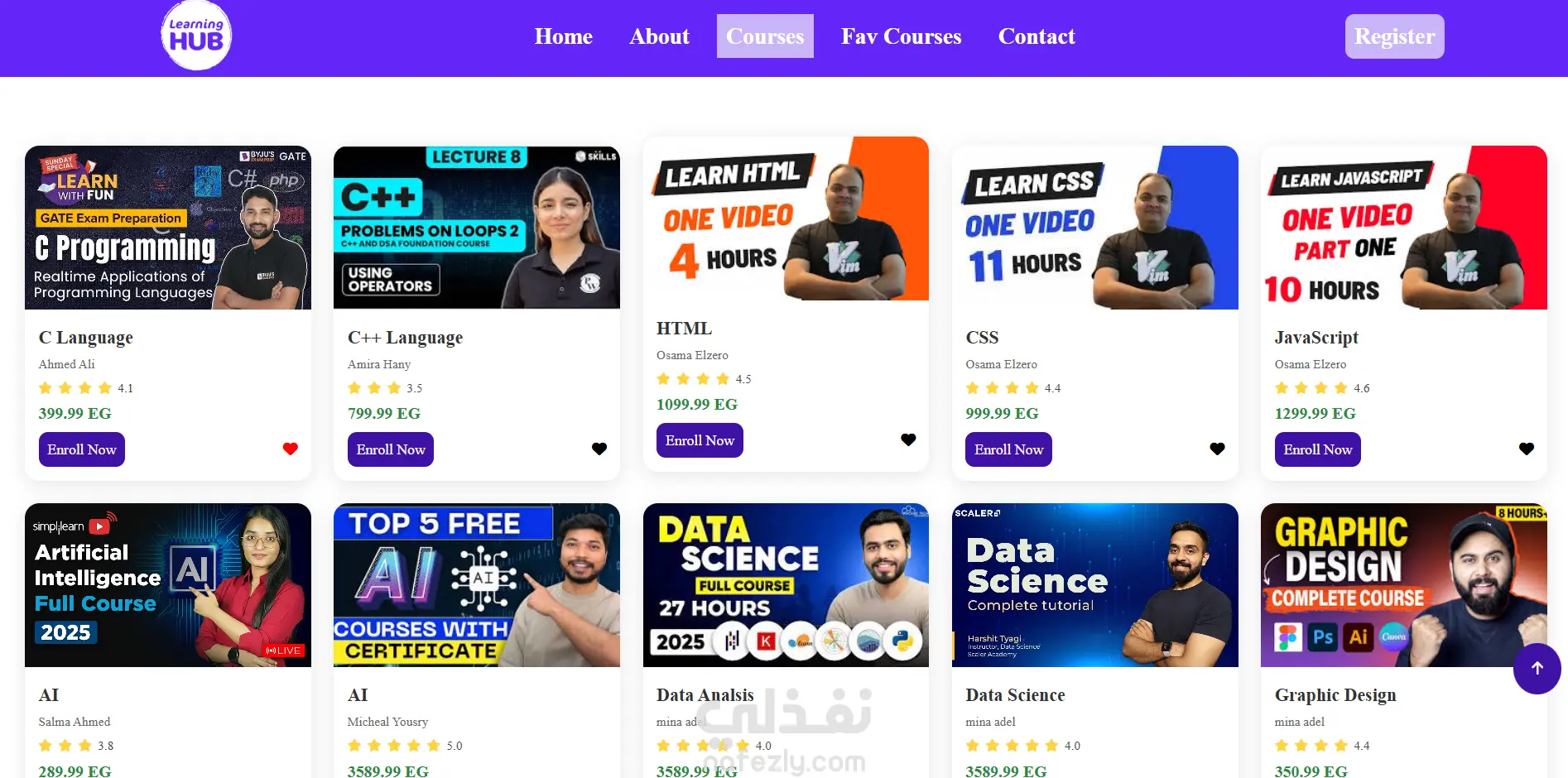Image resolution: width=1568 pixels, height=778 pixels.
Task: Add CSS course to favorites via heart
Action: pos(1217,449)
